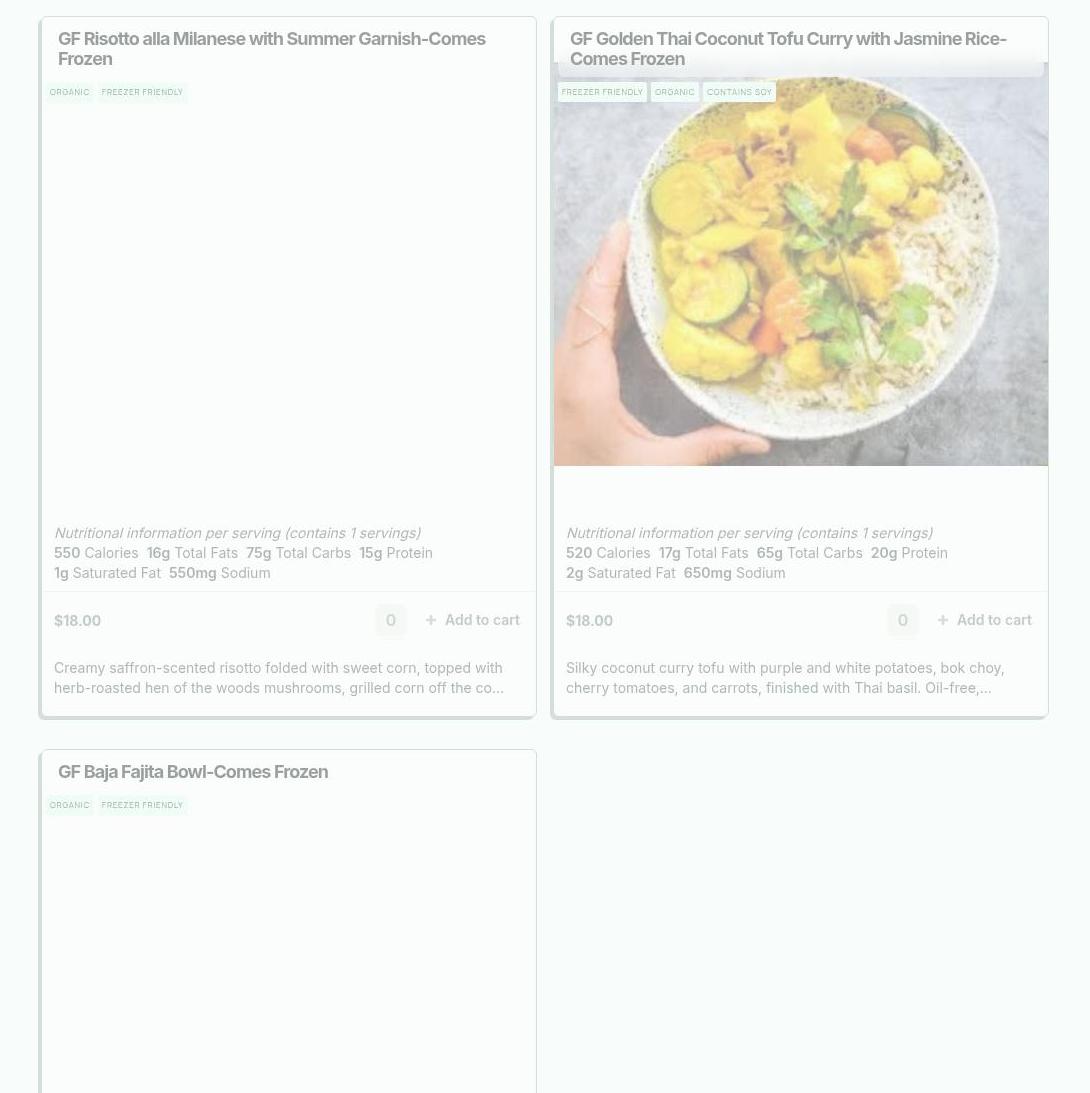Screen dimensions: 1090x1093
Task: Select the Risotto quantity input field
Action: [x=391, y=620]
